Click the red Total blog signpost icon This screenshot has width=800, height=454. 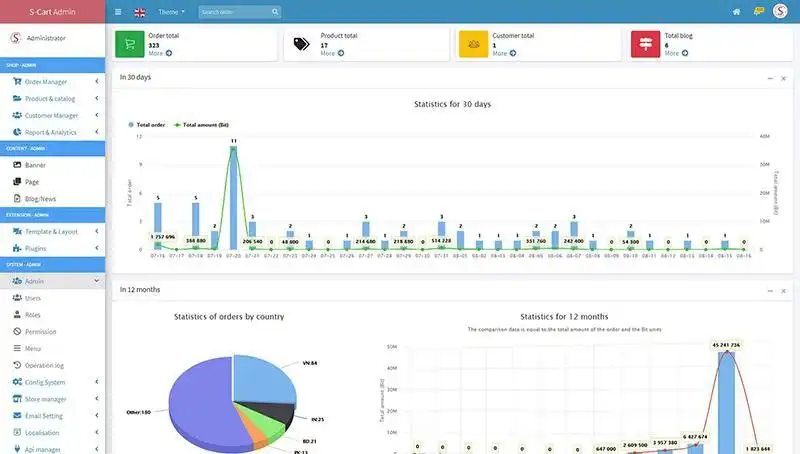[x=645, y=44]
